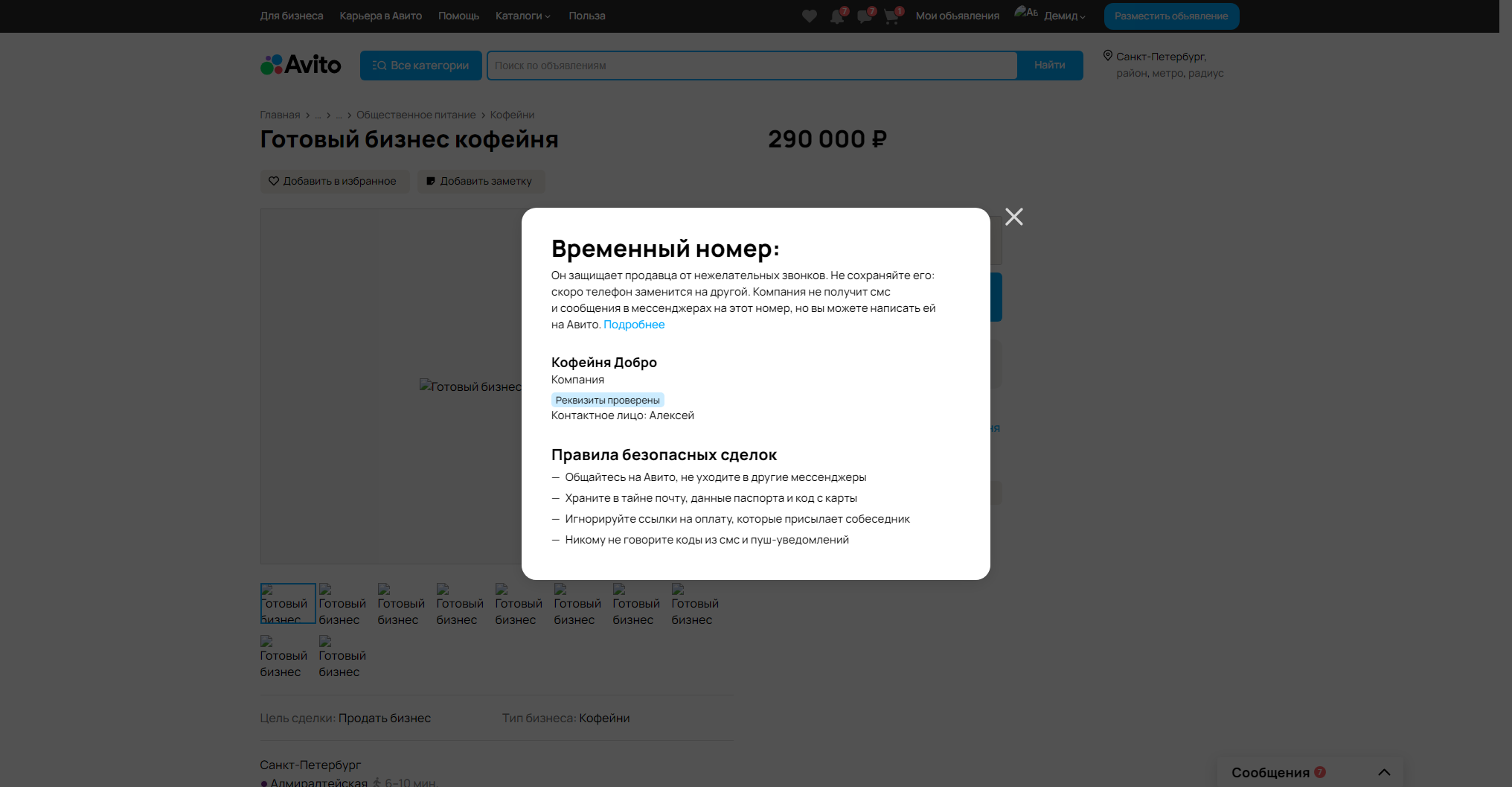Click the 290 000 ₽ price
1512x787 pixels.
pyautogui.click(x=827, y=139)
